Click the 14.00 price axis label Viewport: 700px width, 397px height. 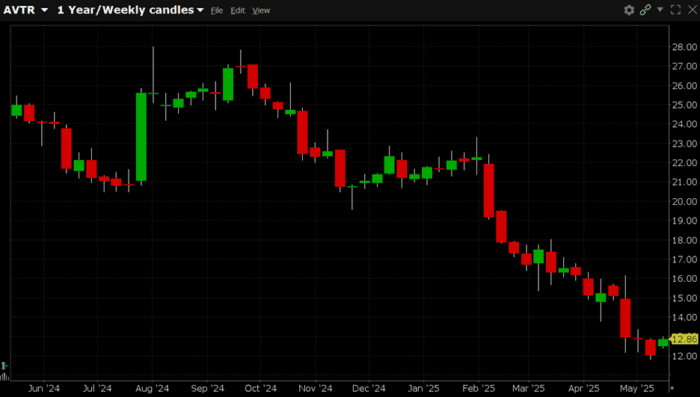pyautogui.click(x=684, y=317)
